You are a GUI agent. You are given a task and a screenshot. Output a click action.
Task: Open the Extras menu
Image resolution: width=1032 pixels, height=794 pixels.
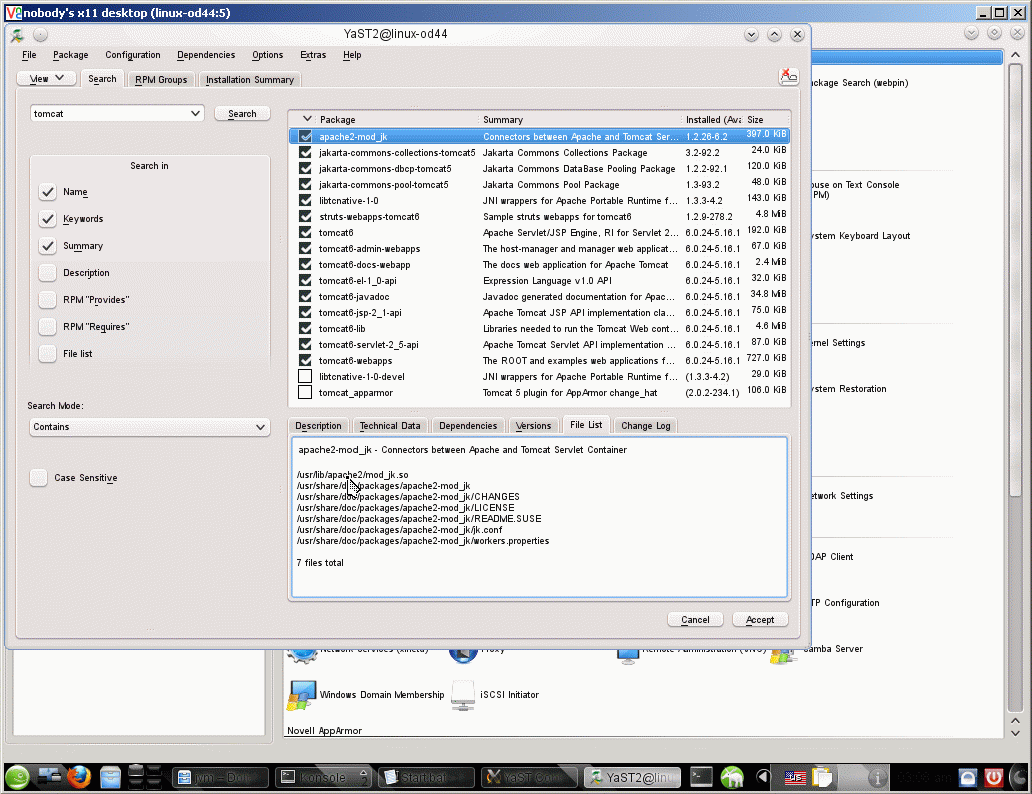313,55
